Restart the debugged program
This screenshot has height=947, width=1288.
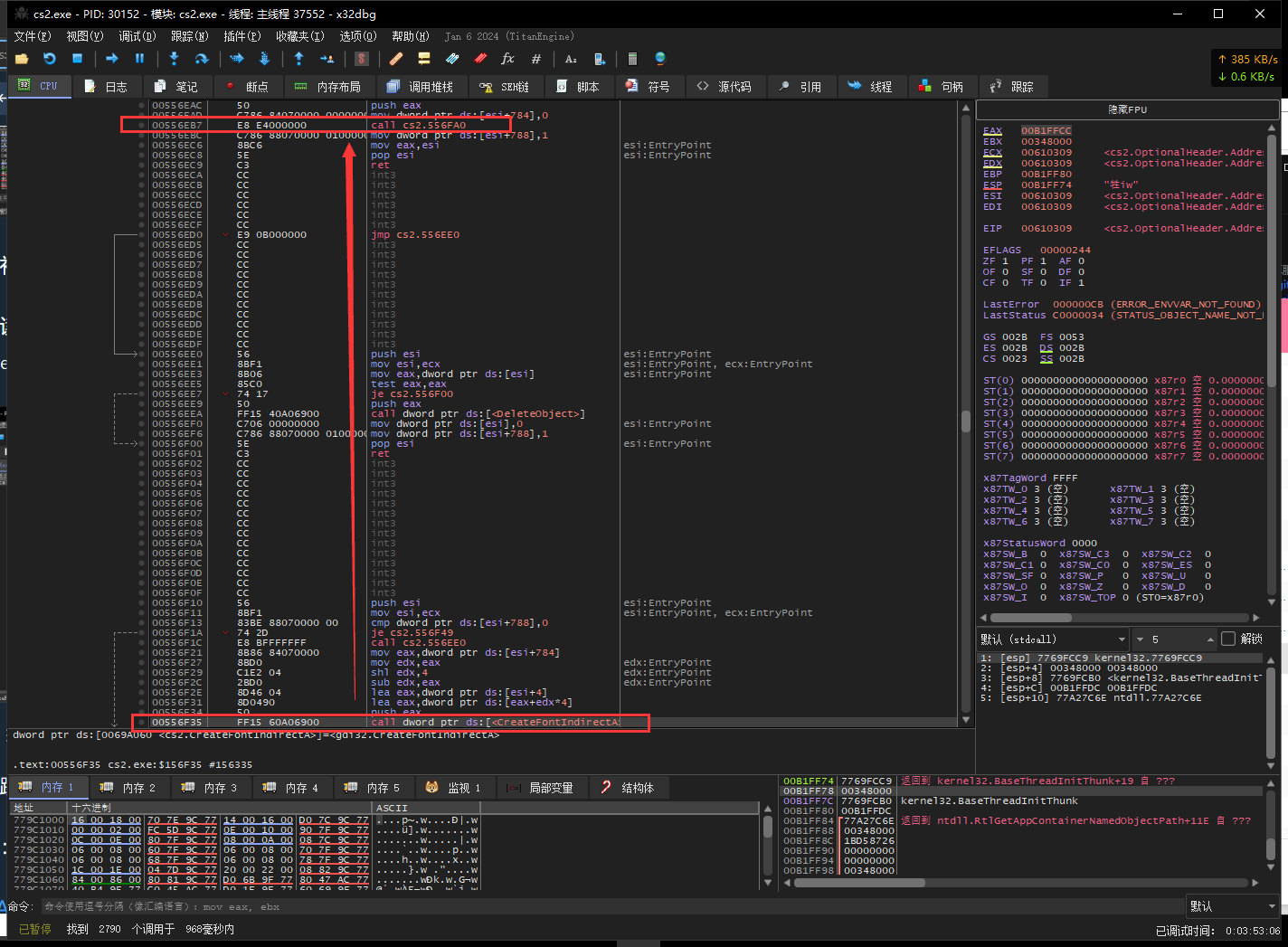(50, 59)
